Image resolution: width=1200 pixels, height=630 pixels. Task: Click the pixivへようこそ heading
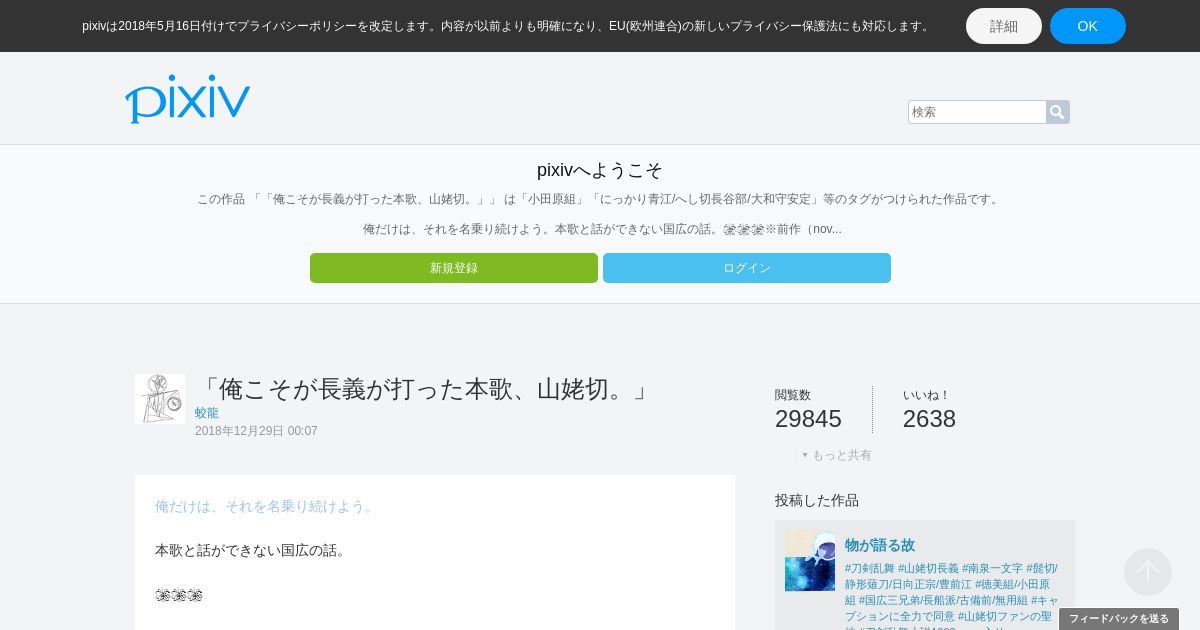600,170
